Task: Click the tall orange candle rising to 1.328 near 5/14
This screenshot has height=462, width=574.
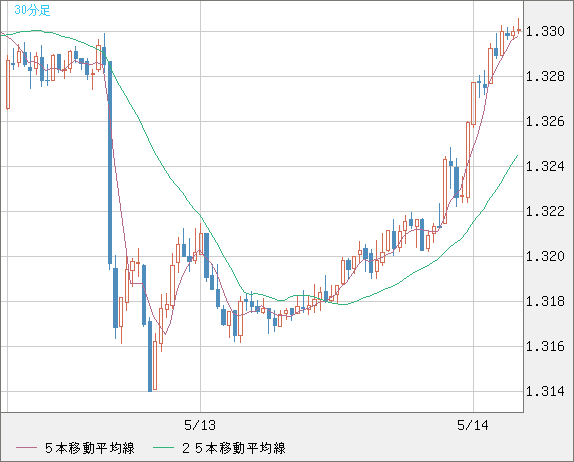Action: 473,104
